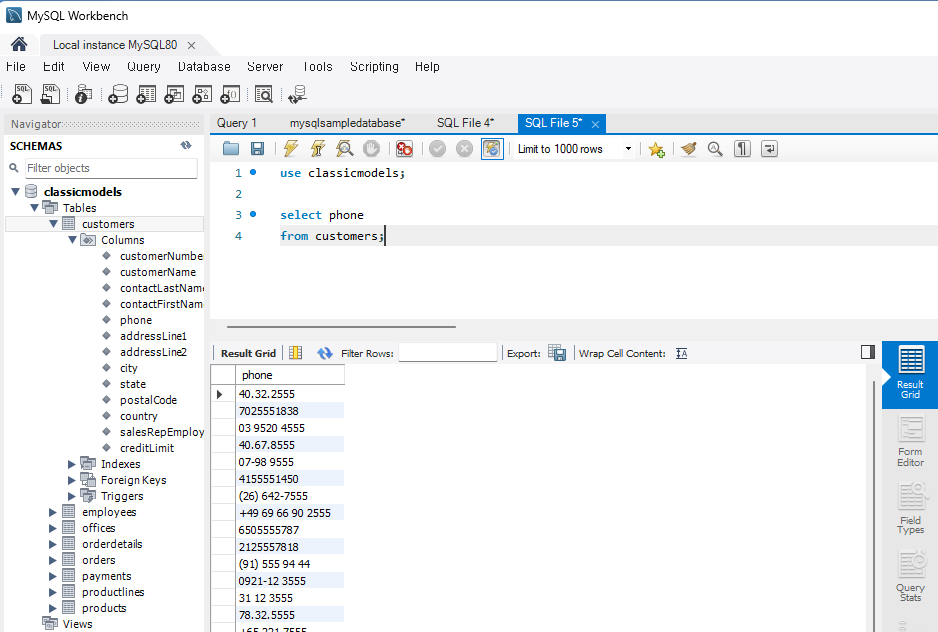Expand the offices table

(53, 528)
